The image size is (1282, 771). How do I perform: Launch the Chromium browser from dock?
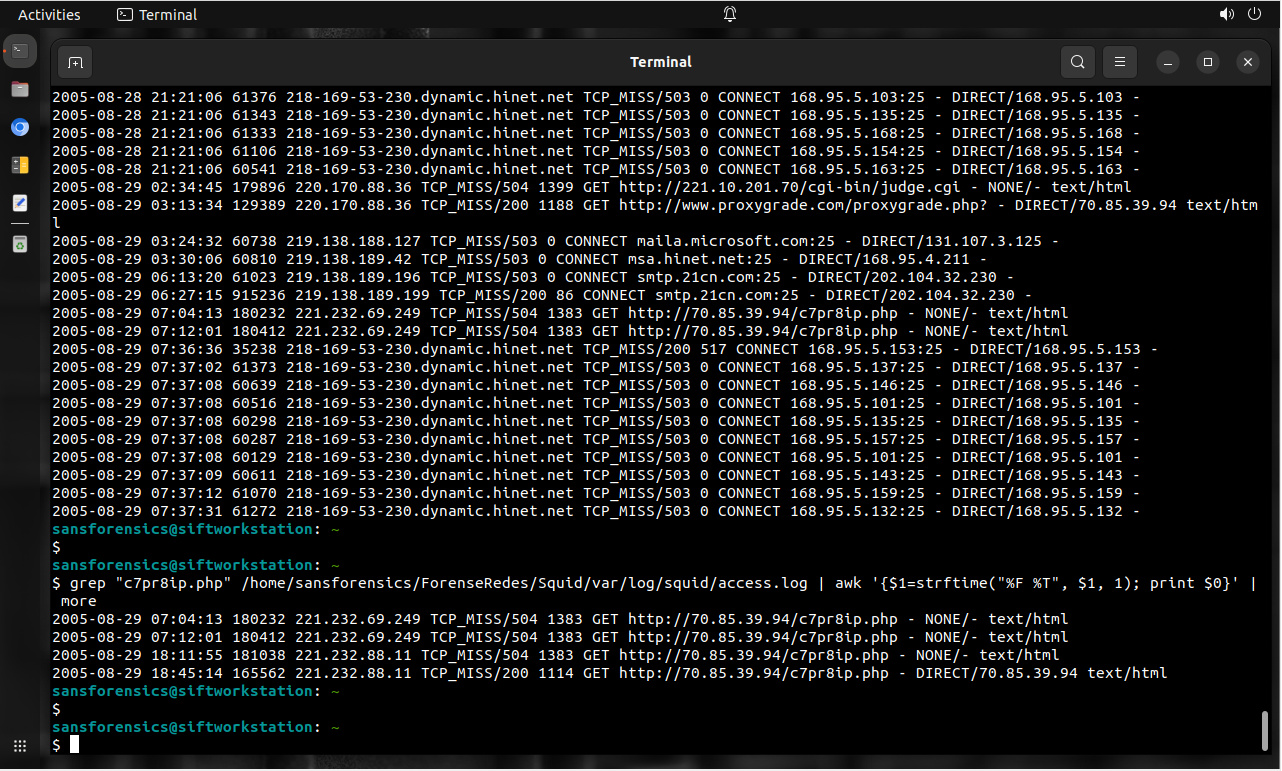pos(20,127)
